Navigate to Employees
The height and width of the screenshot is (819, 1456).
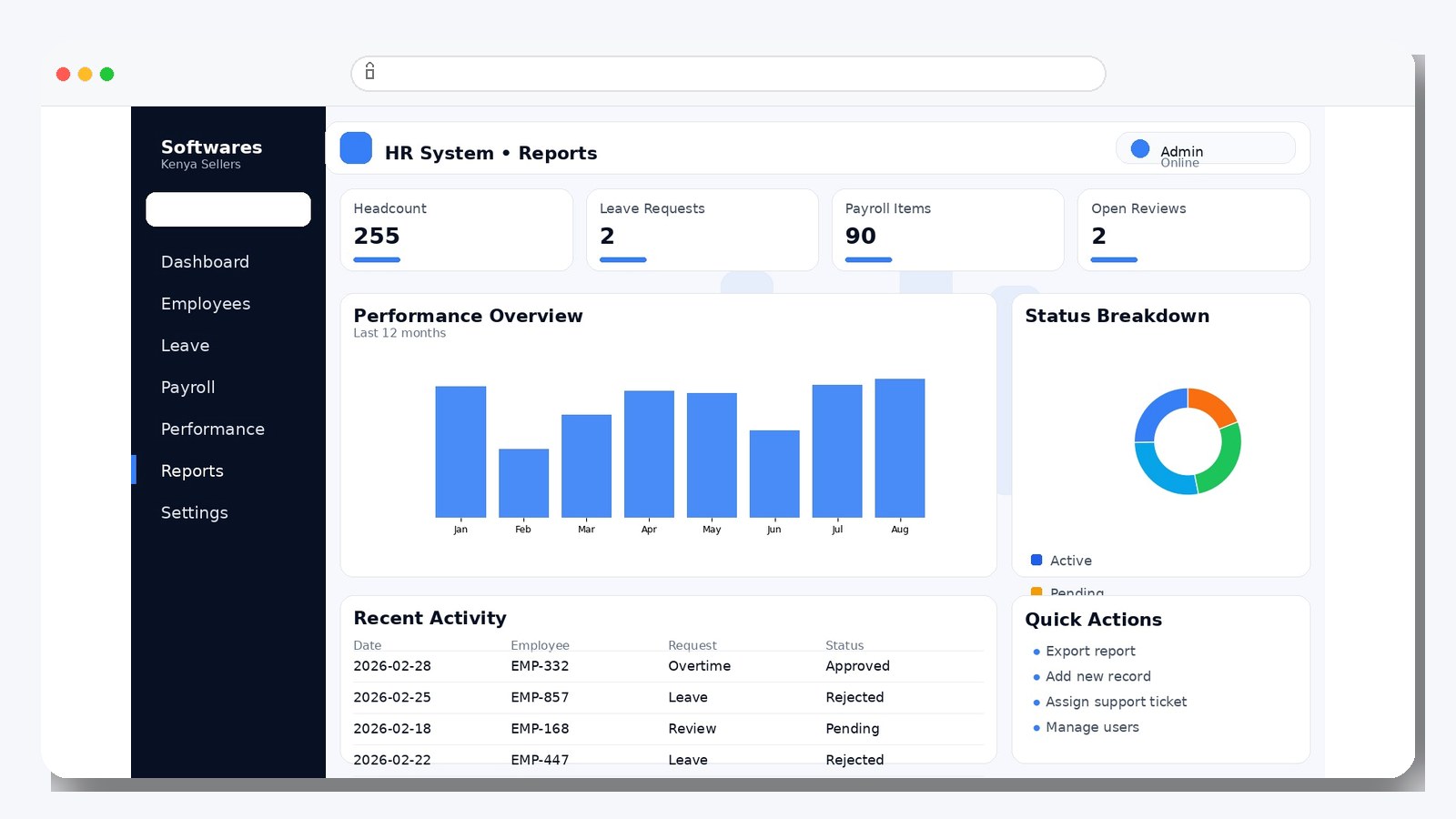(x=206, y=303)
